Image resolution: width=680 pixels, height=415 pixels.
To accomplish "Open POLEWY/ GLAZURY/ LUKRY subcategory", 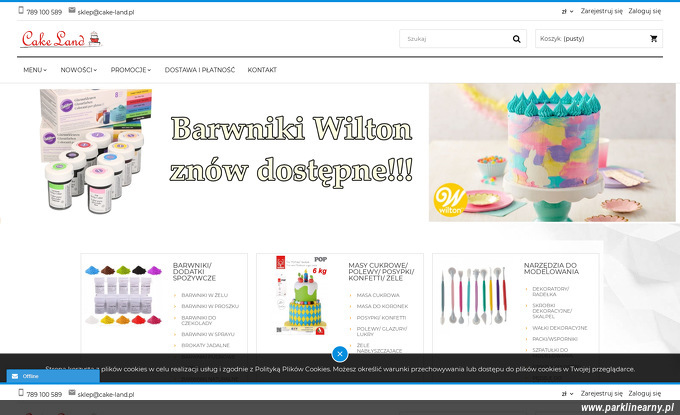I will coord(382,332).
